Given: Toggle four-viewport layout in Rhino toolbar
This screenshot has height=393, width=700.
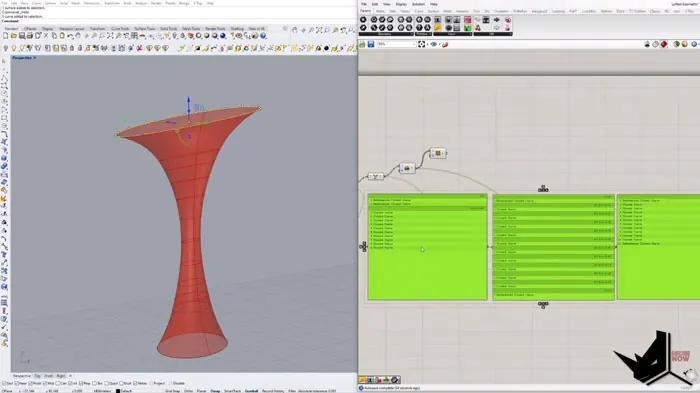Looking at the screenshot, I should 134,36.
